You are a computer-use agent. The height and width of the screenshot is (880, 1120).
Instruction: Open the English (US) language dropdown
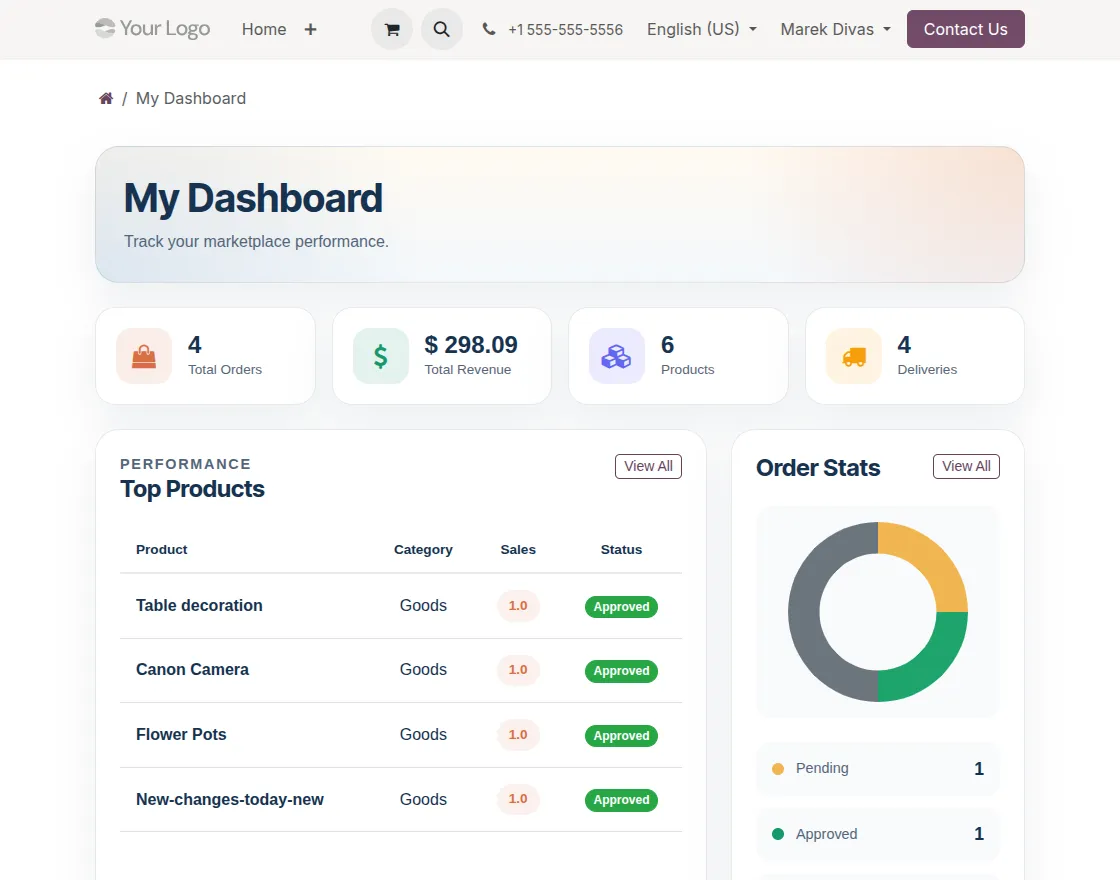pos(701,29)
